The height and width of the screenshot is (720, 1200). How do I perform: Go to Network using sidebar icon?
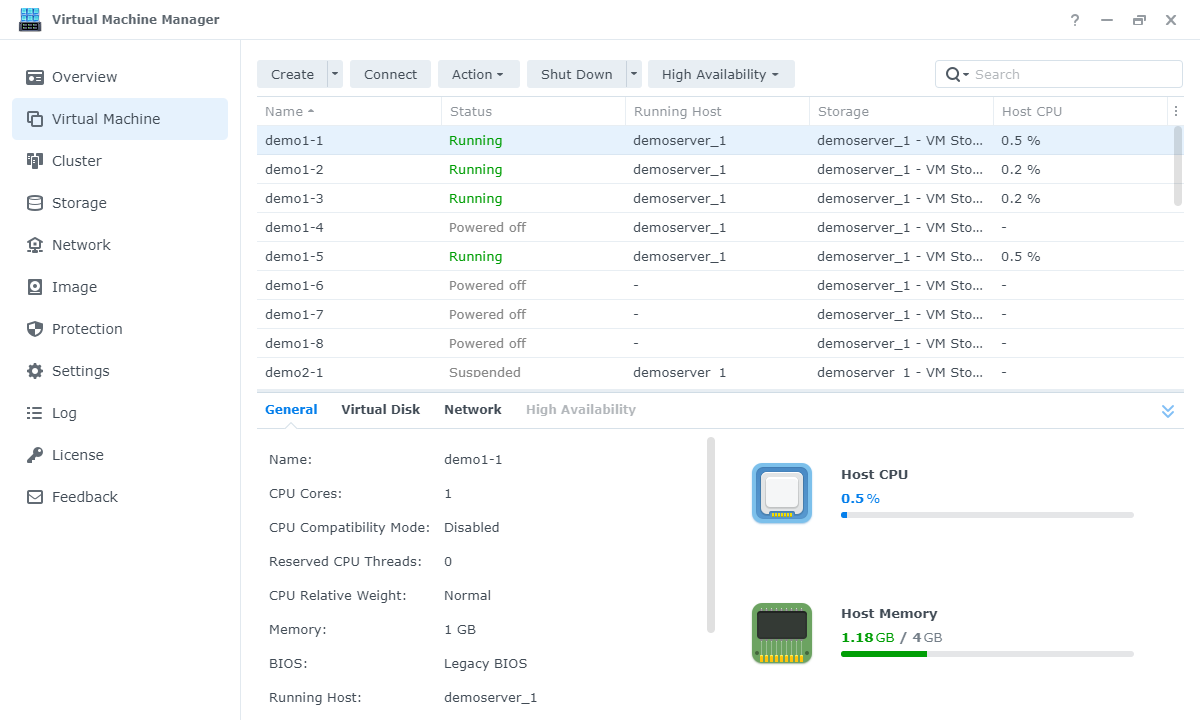pos(35,245)
